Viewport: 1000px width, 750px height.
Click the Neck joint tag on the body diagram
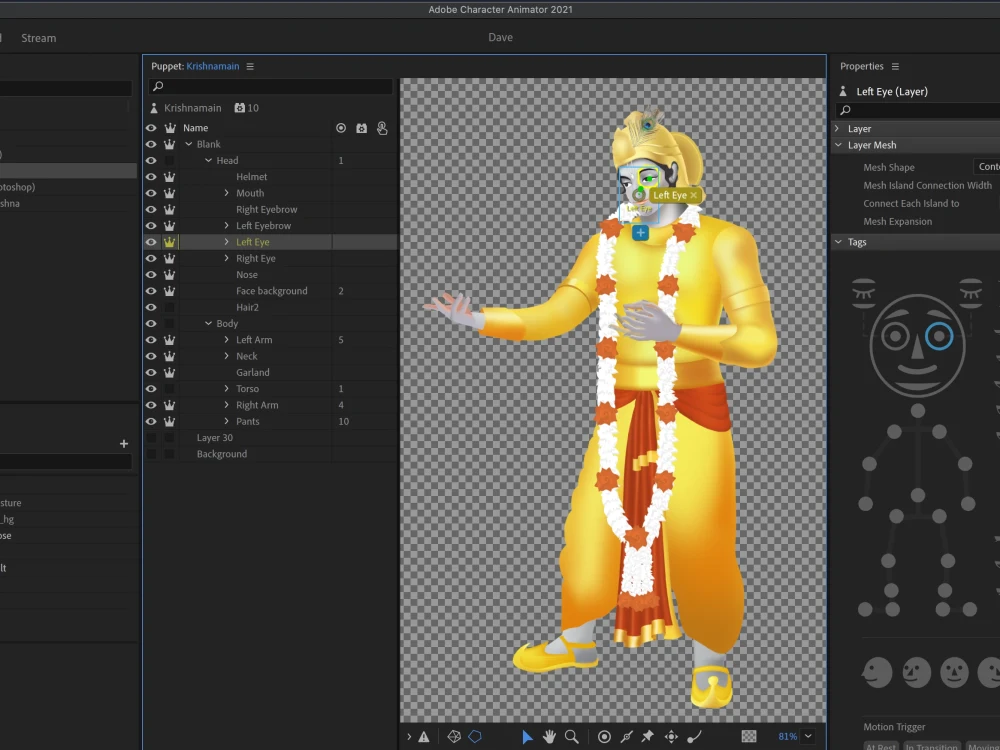pyautogui.click(x=918, y=411)
